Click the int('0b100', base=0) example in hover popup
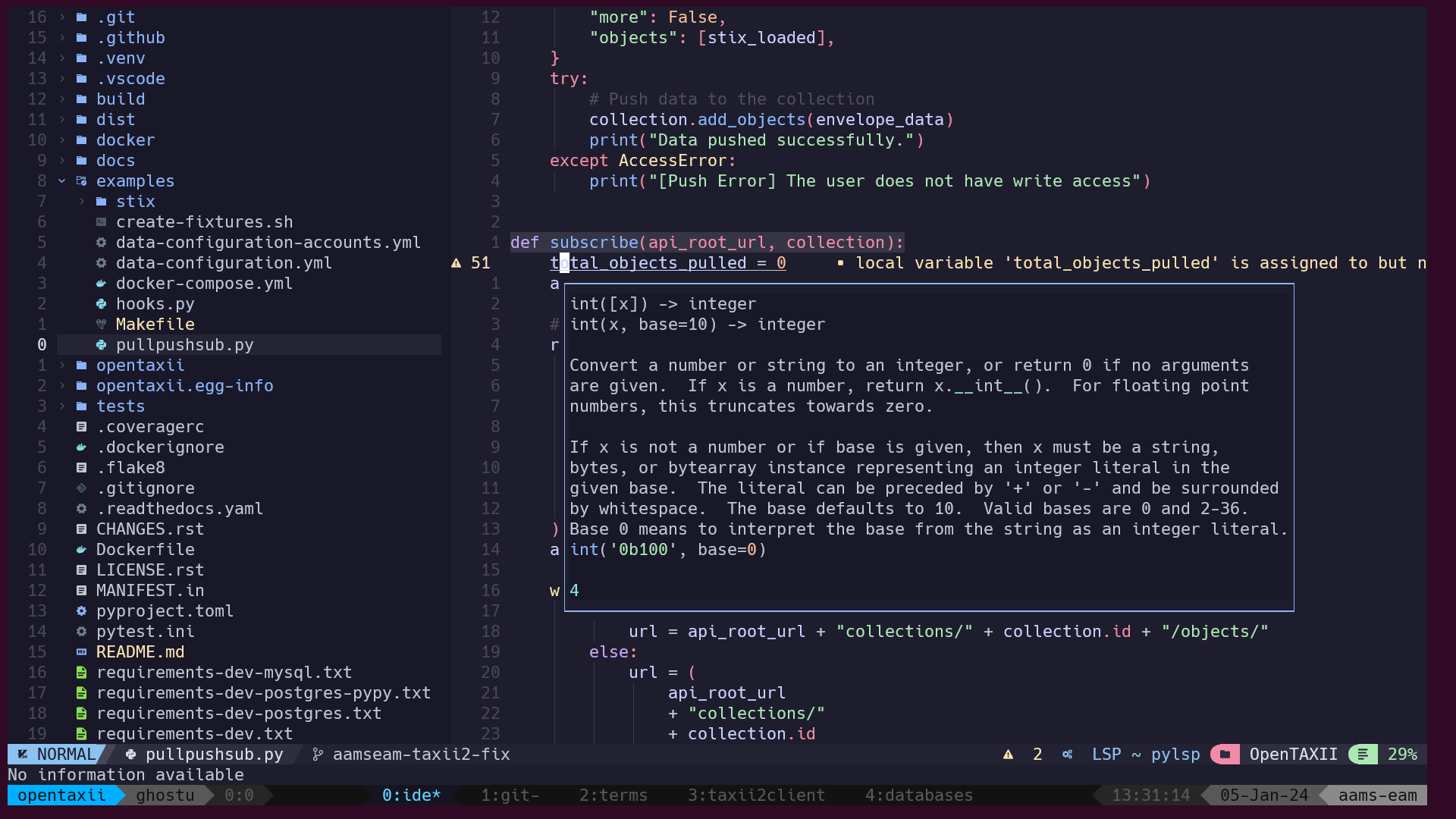Viewport: 1456px width, 819px height. tap(668, 550)
